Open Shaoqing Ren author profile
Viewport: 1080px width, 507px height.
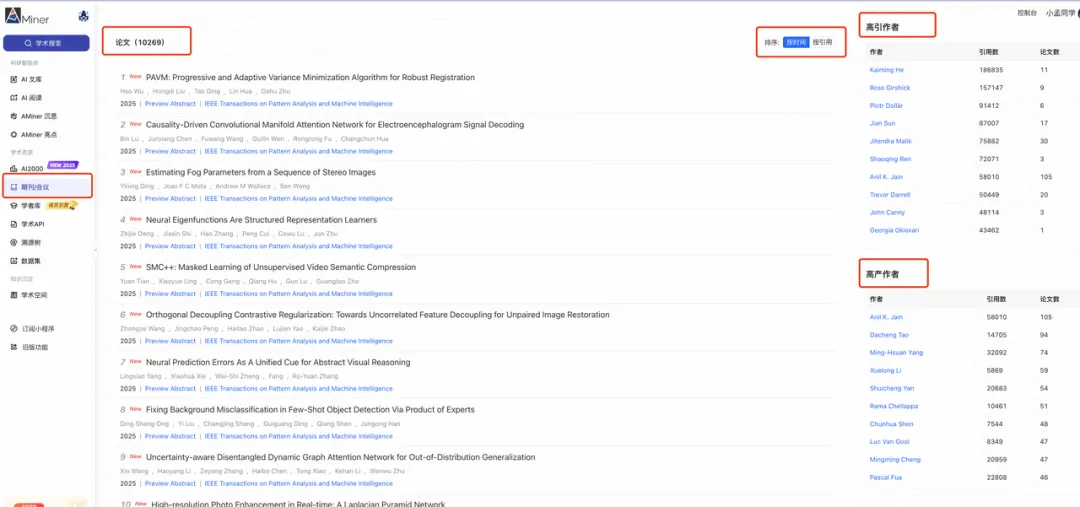890,159
